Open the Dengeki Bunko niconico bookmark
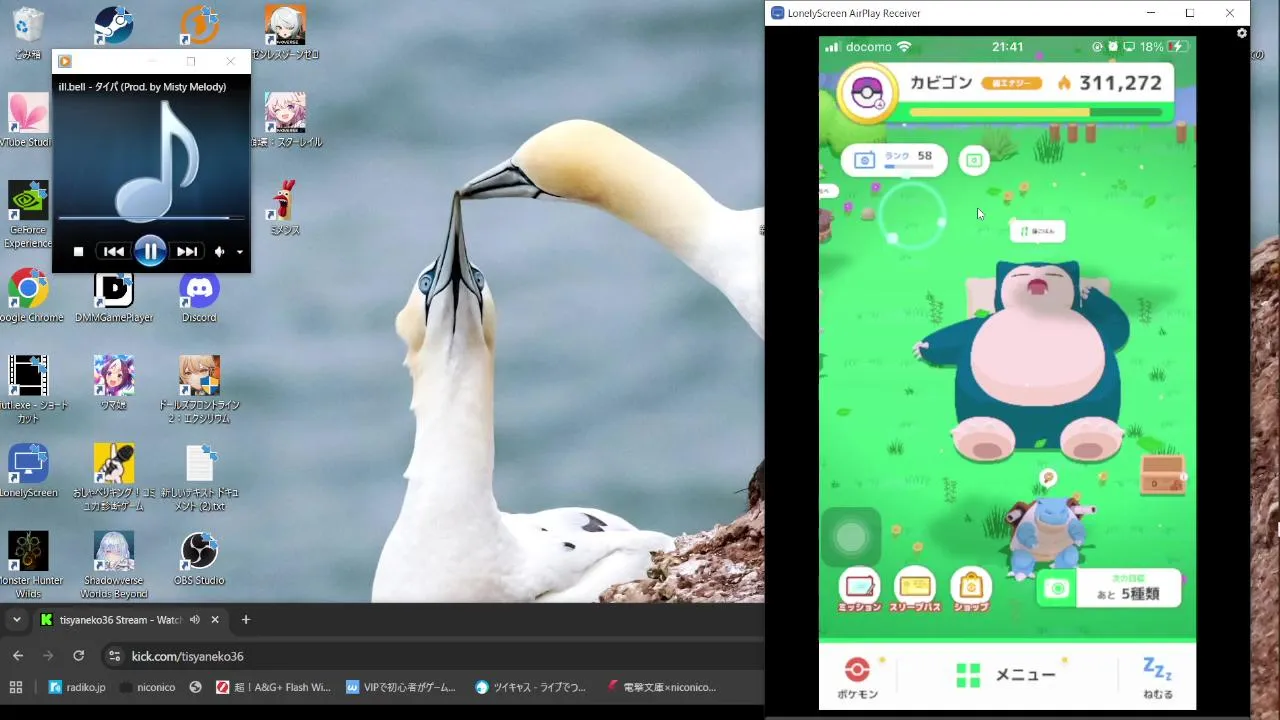 (661, 687)
